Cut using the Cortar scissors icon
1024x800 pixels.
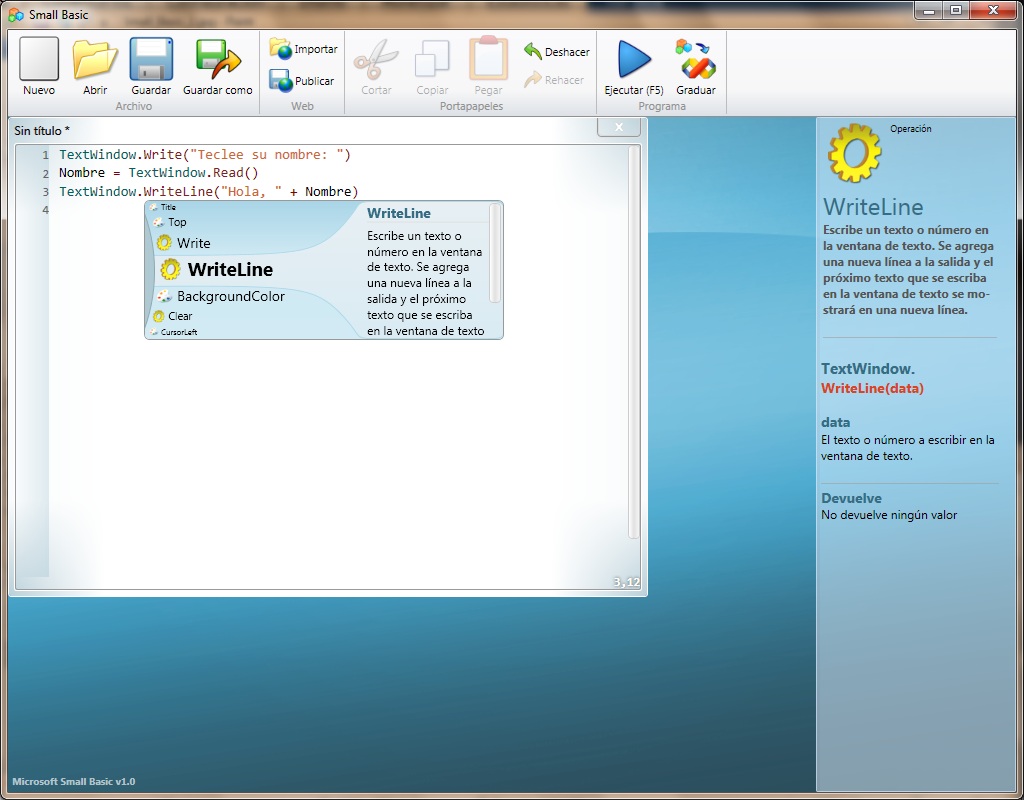pos(376,59)
